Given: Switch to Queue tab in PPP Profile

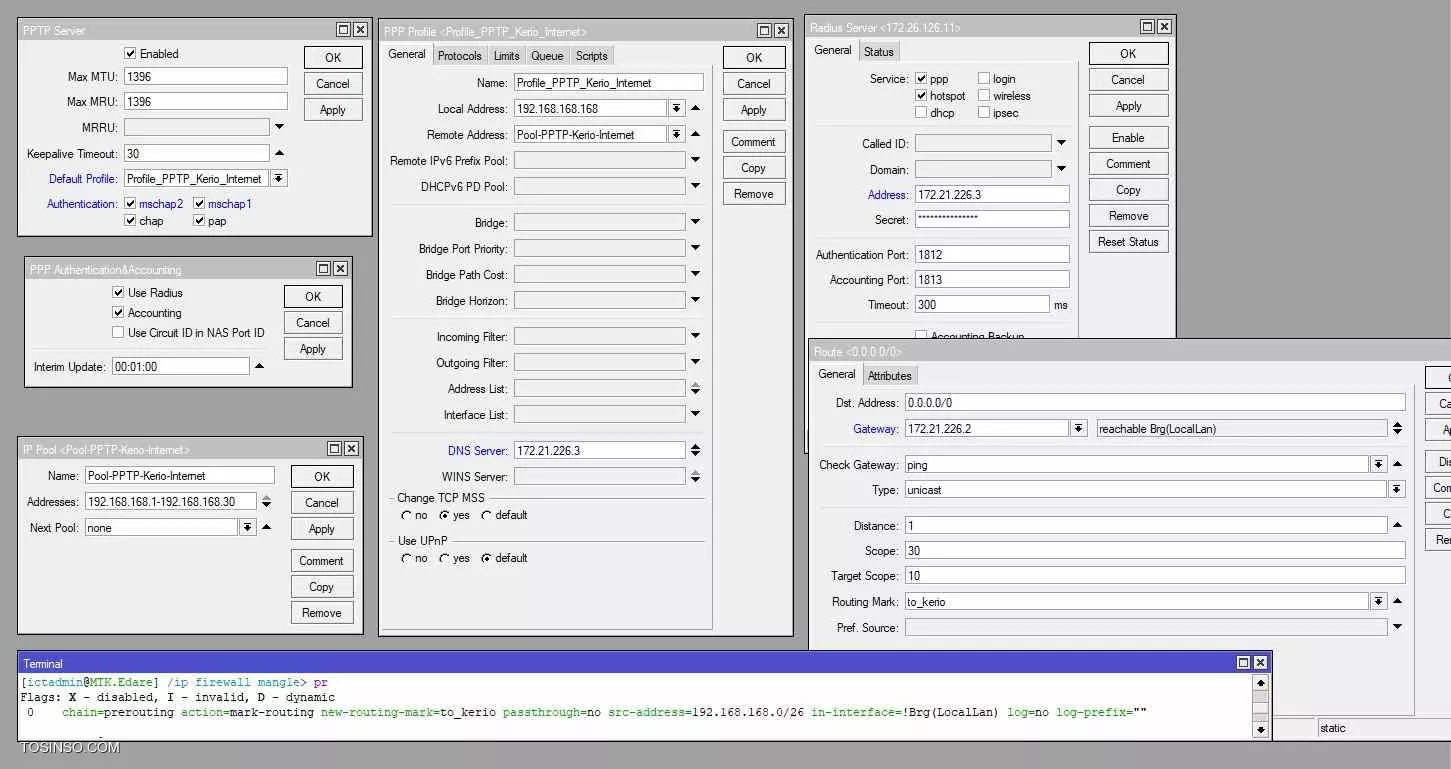Looking at the screenshot, I should point(547,56).
